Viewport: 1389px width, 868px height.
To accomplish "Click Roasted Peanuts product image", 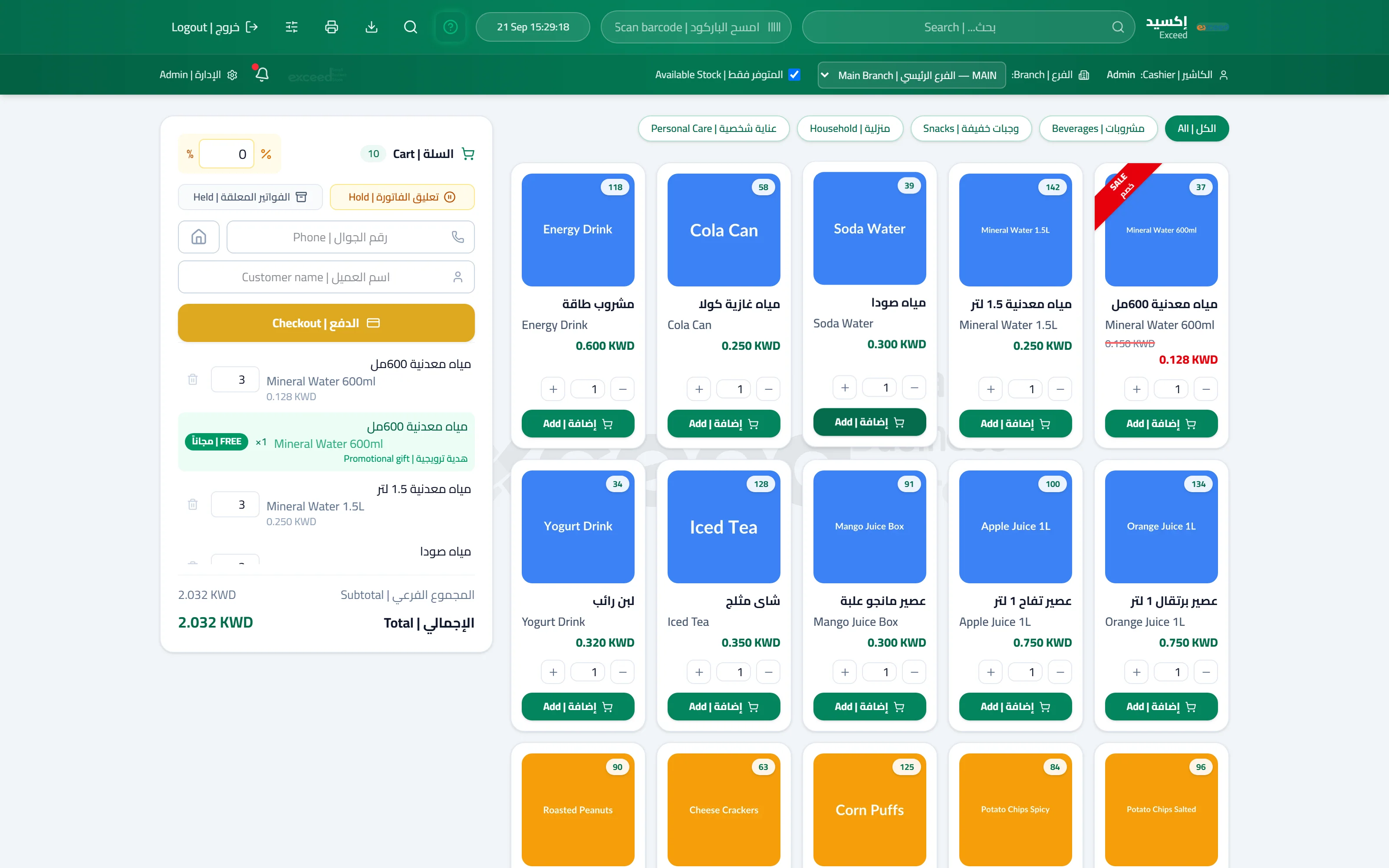I will click(x=578, y=809).
